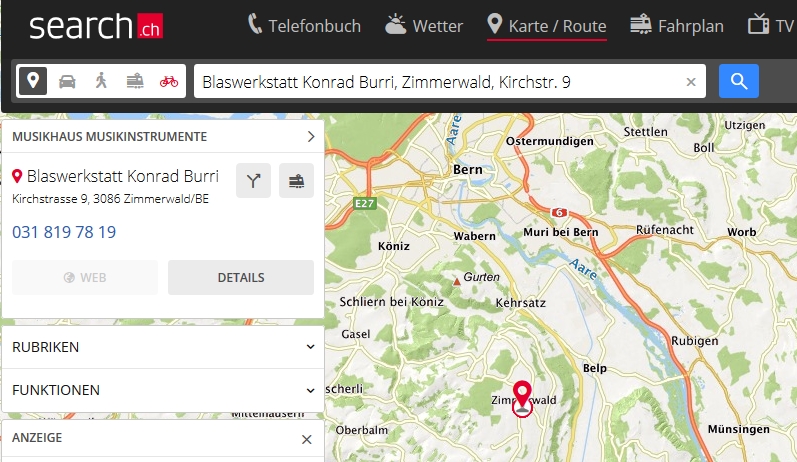Click the Muri bei Bern map label
The image size is (797, 462).
561,232
